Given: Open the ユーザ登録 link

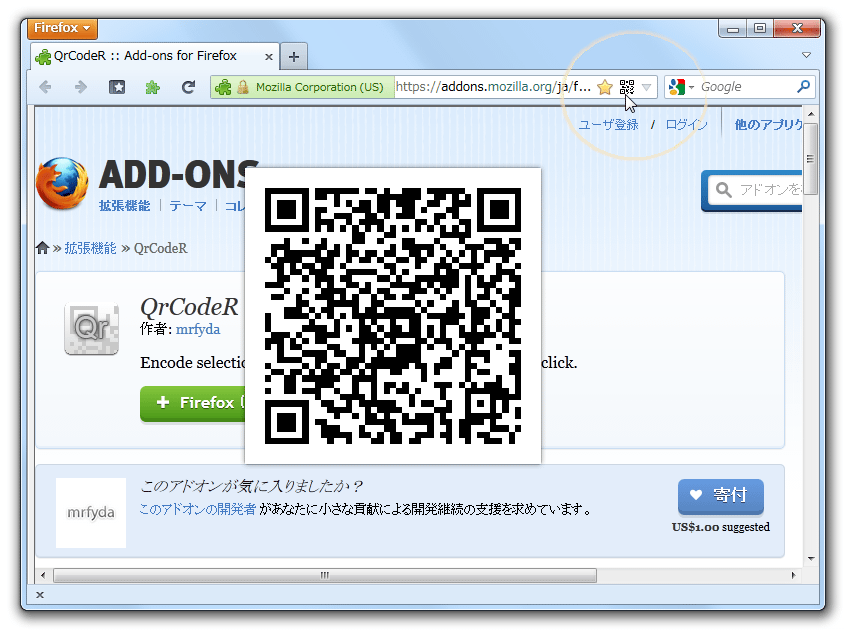Looking at the screenshot, I should (x=608, y=125).
